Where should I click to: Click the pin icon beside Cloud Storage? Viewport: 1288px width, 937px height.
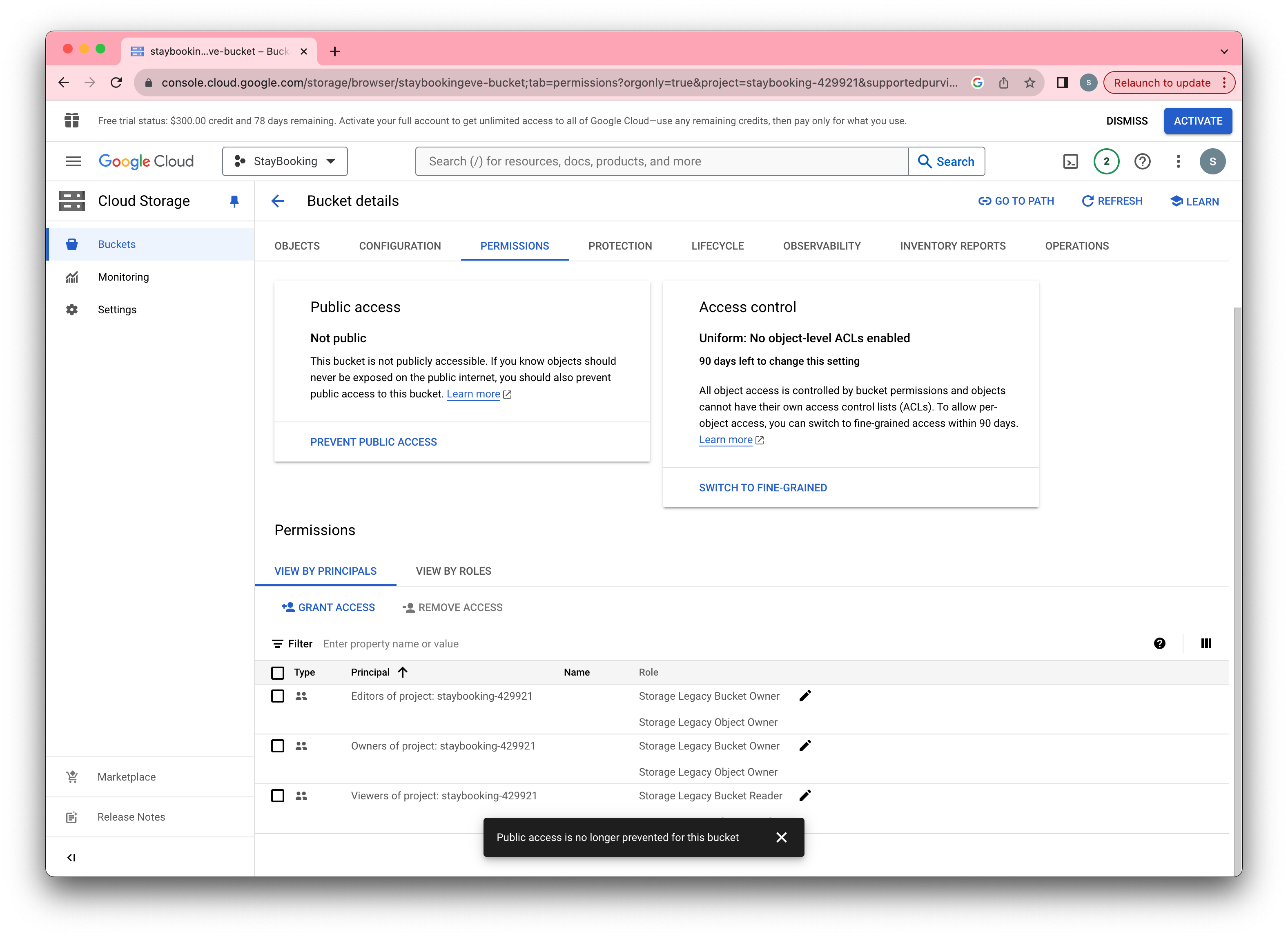tap(234, 201)
